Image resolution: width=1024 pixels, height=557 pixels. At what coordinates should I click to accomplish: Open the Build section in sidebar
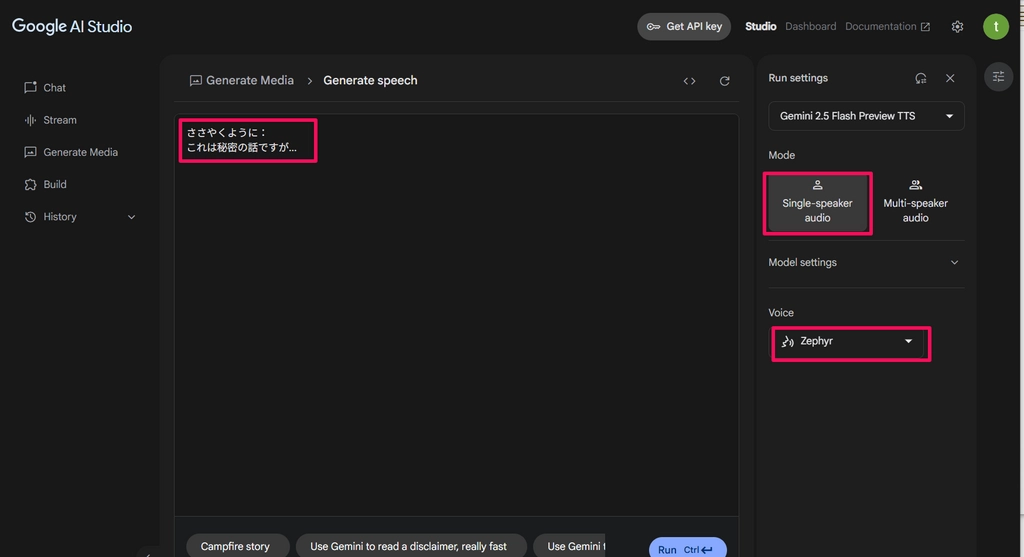tap(46, 184)
